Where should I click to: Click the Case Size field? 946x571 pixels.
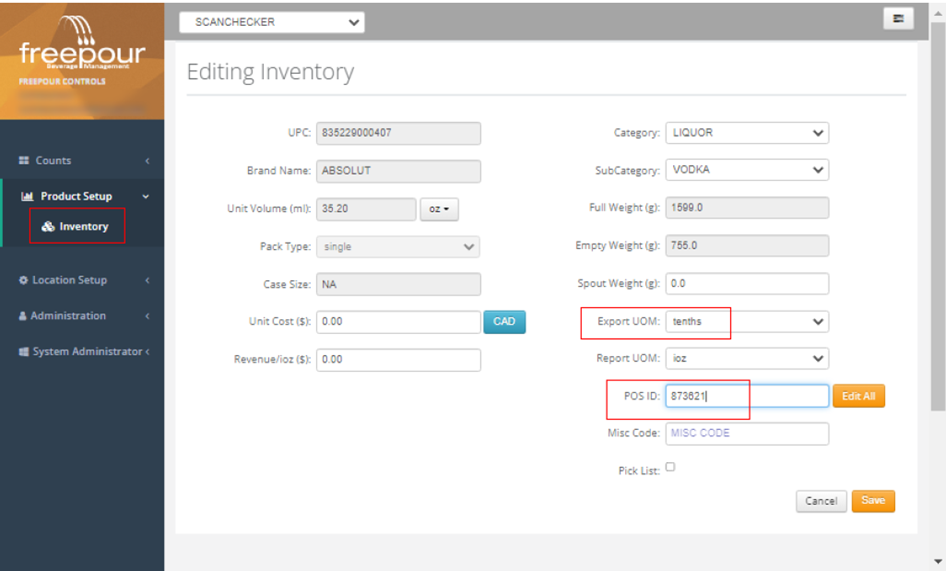398,284
